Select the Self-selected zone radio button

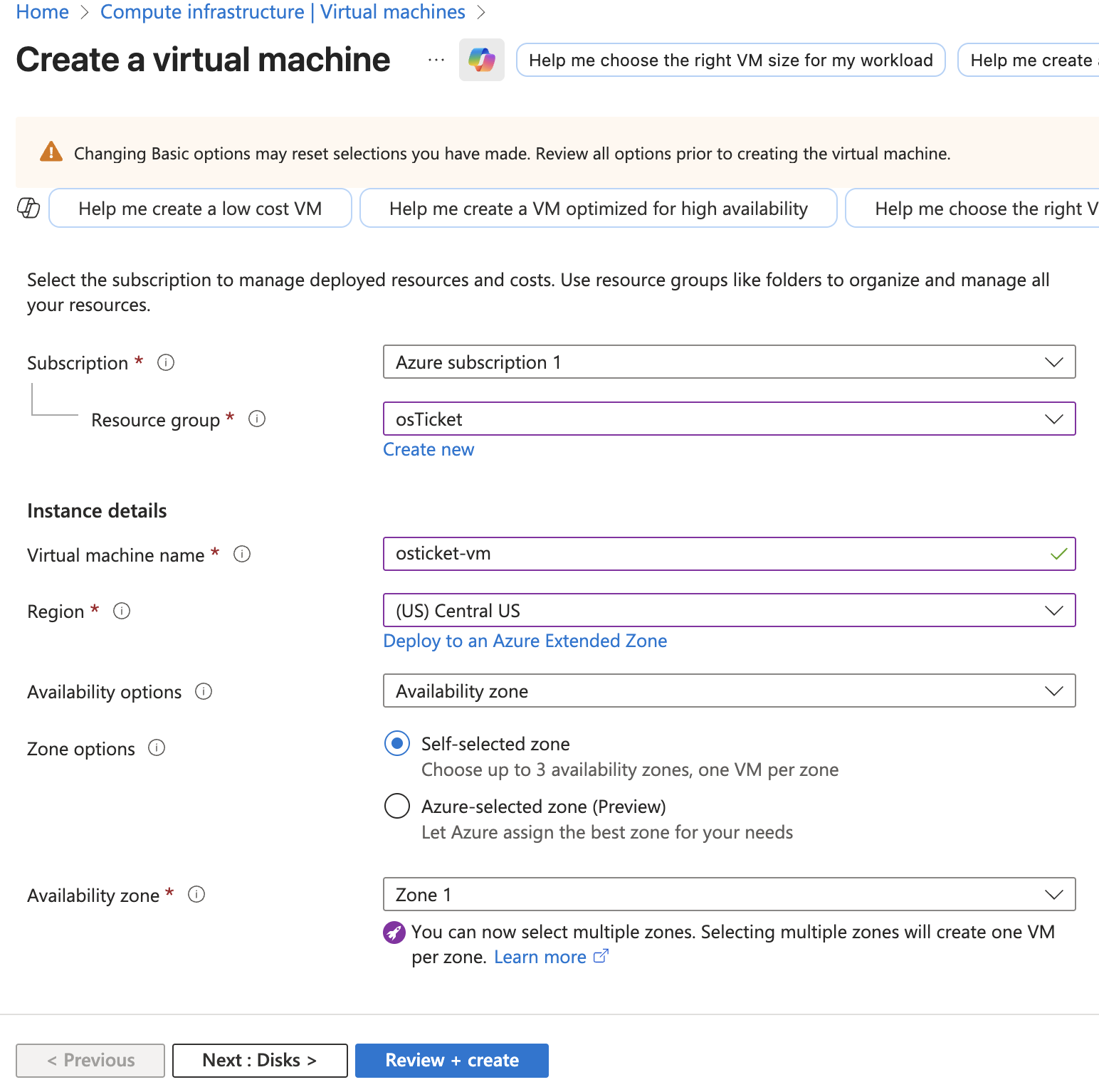[x=397, y=744]
